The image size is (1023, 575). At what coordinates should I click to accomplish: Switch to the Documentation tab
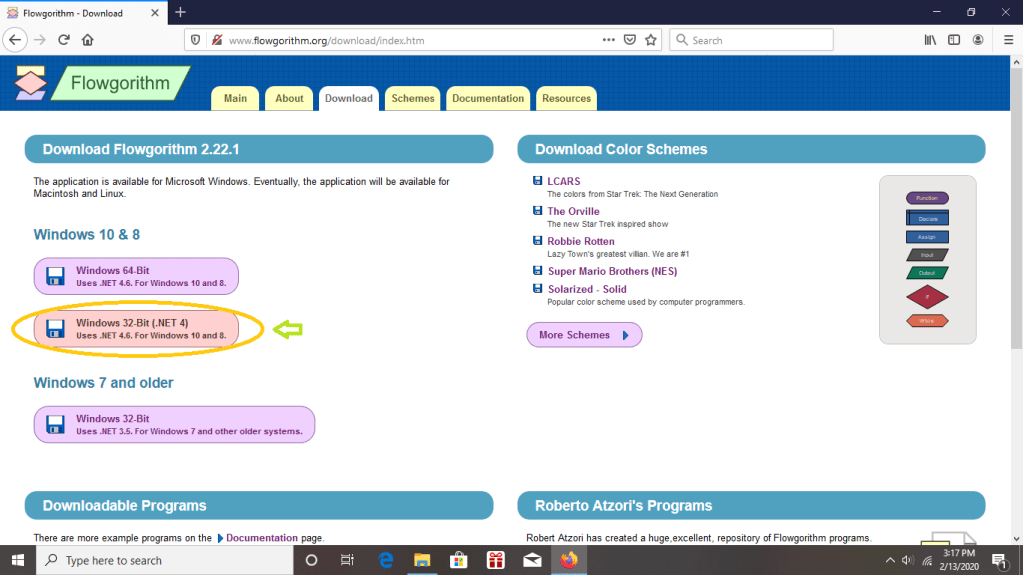click(488, 98)
